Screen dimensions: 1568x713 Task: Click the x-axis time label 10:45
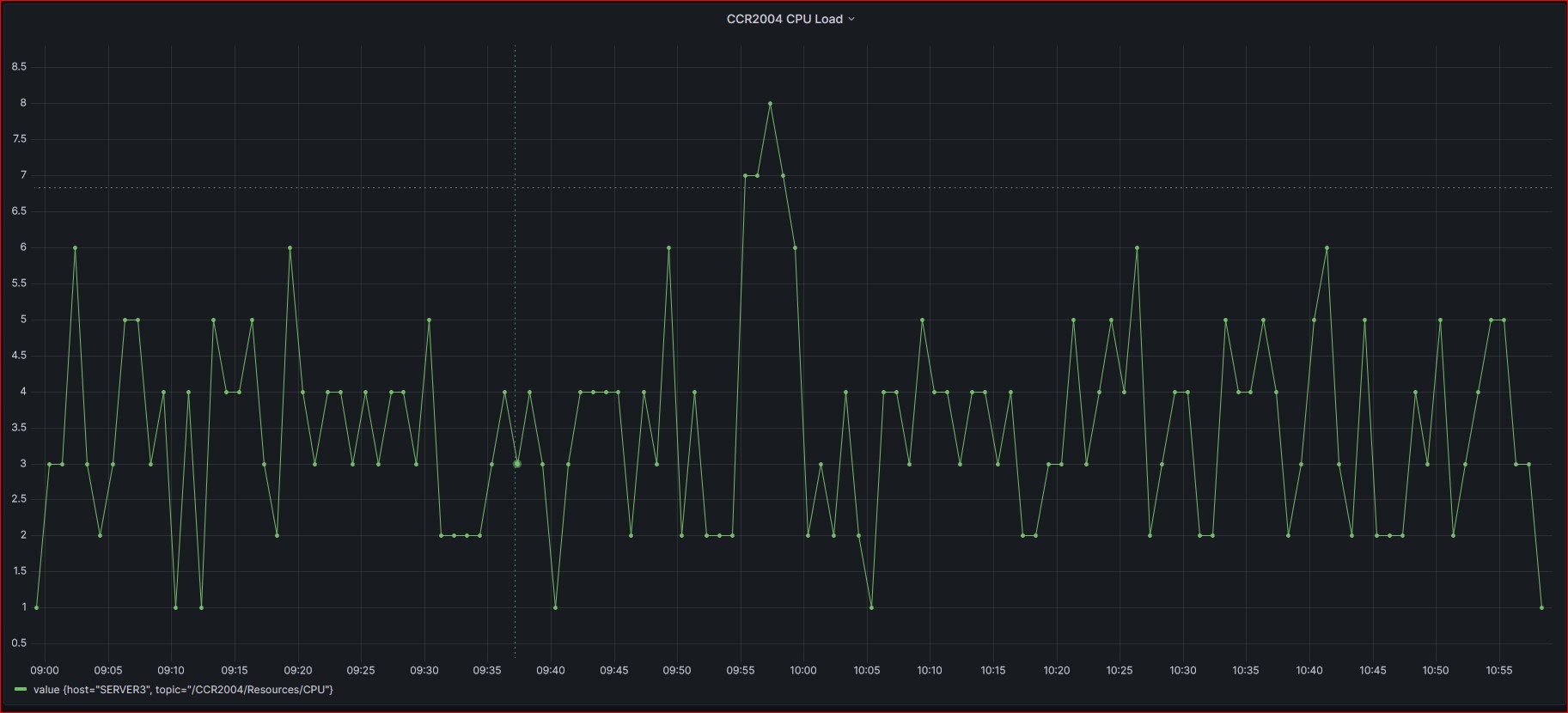[x=1373, y=670]
